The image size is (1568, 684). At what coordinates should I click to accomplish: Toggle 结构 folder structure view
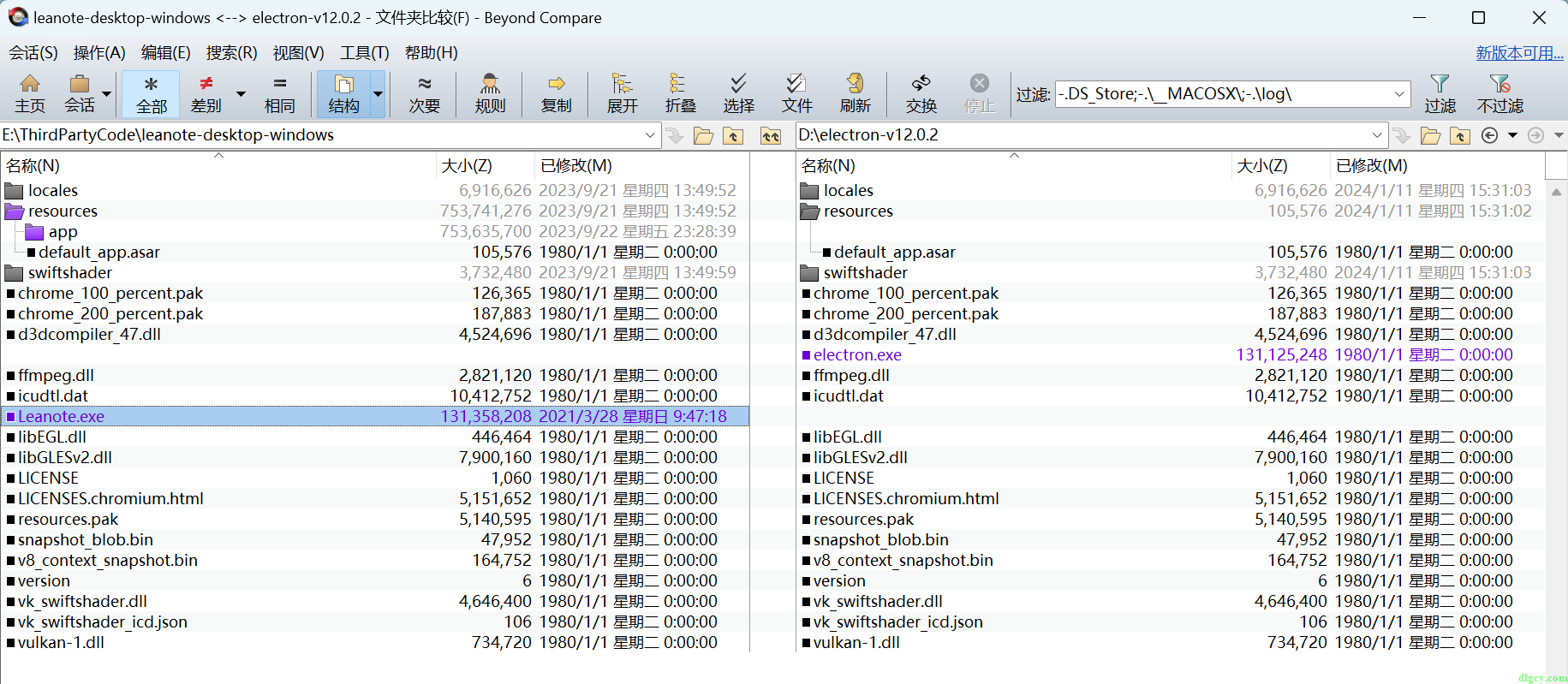(x=343, y=94)
